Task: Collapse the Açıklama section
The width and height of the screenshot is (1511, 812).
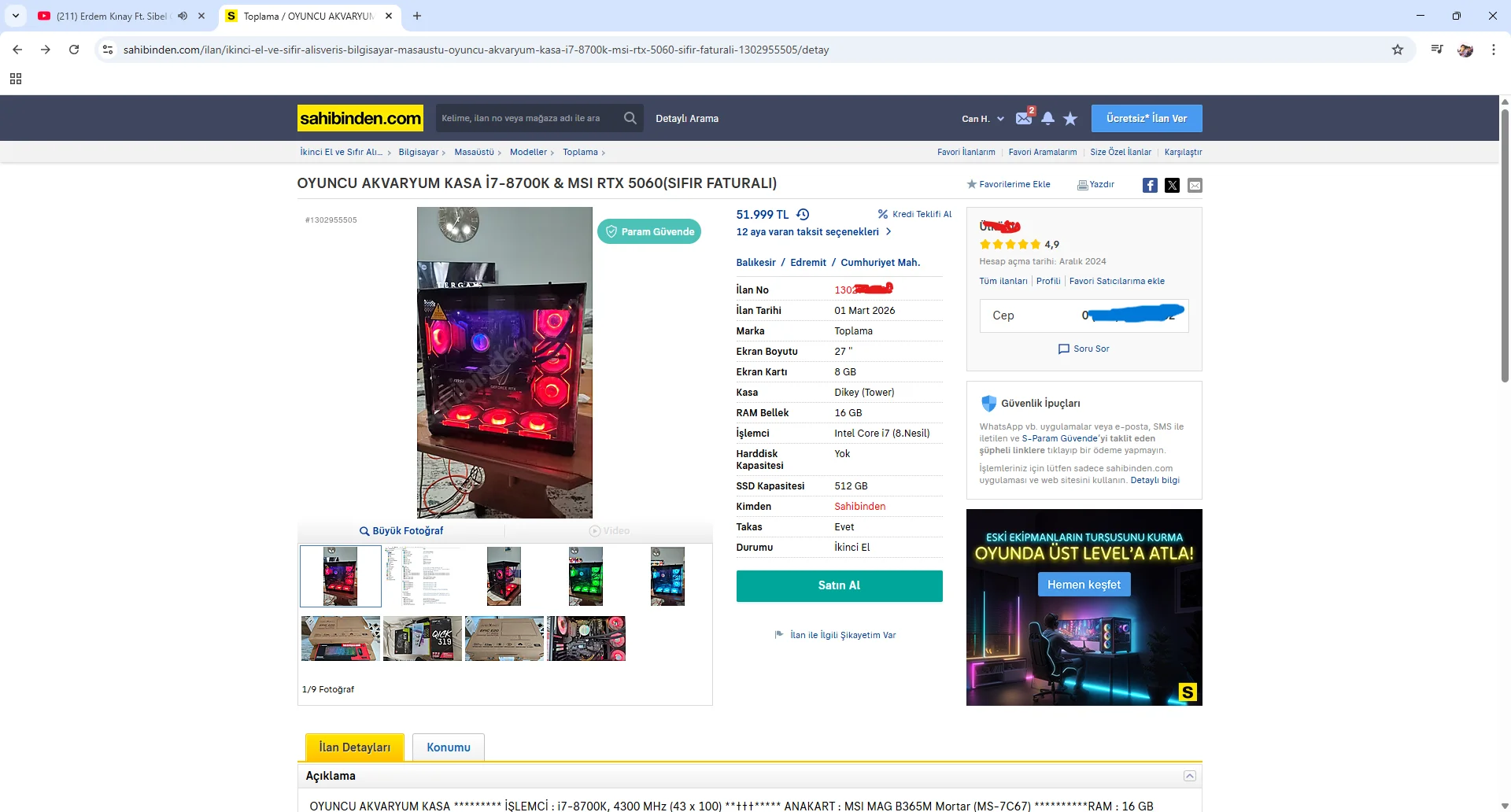Action: (1190, 776)
